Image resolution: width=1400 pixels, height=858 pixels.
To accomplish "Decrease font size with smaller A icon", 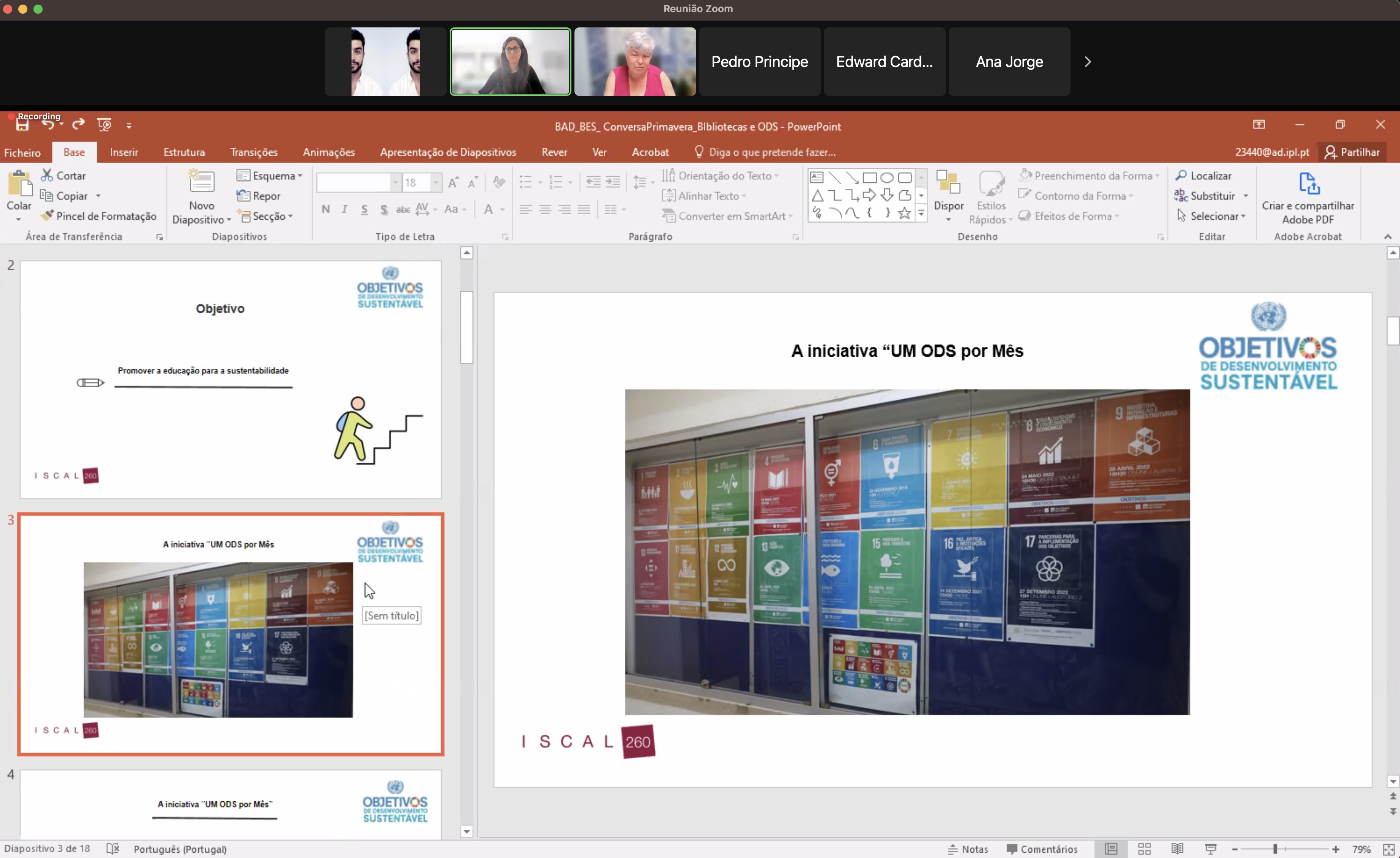I will pos(472,182).
